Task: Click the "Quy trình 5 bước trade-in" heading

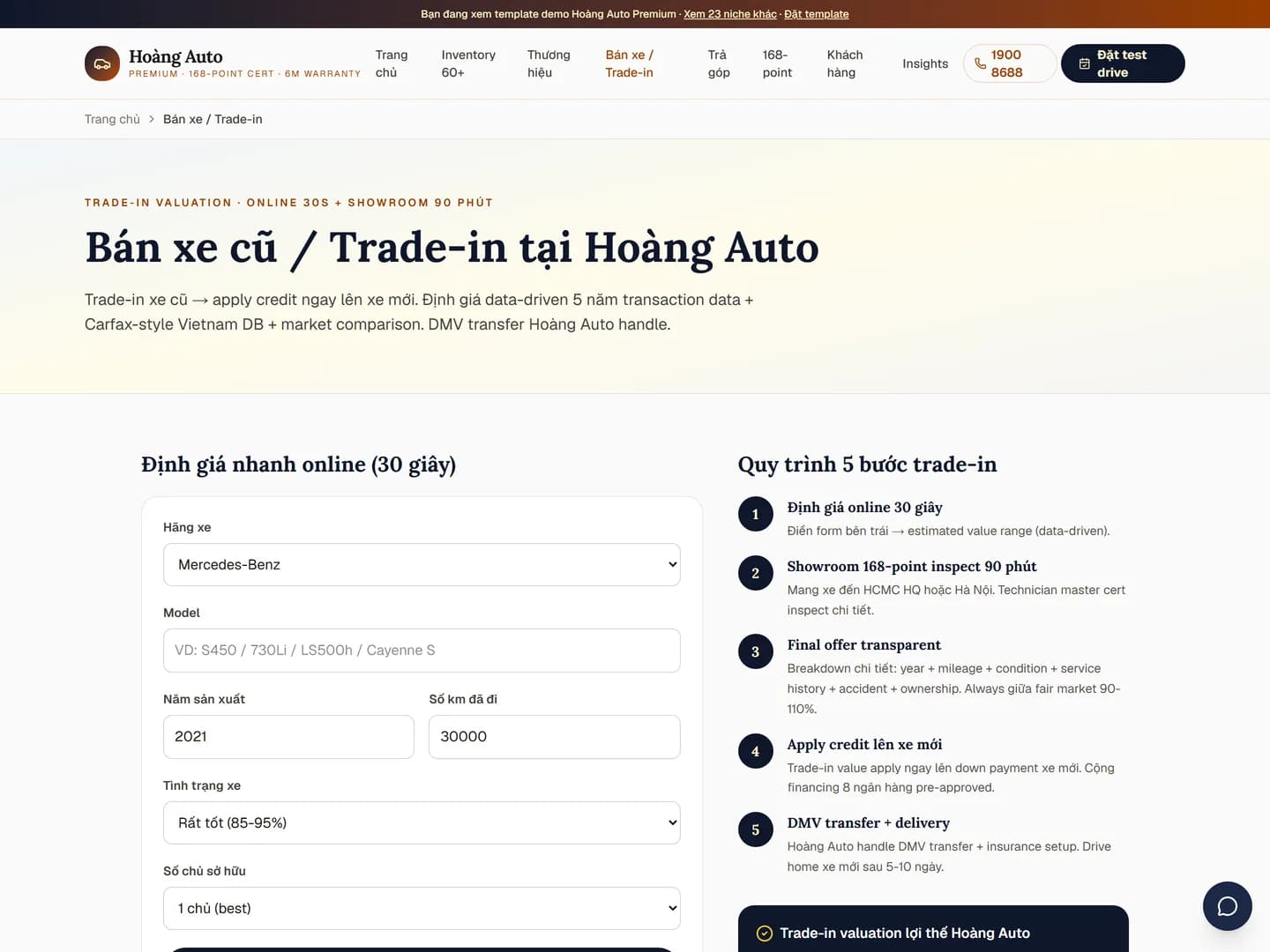Action: [x=868, y=465]
